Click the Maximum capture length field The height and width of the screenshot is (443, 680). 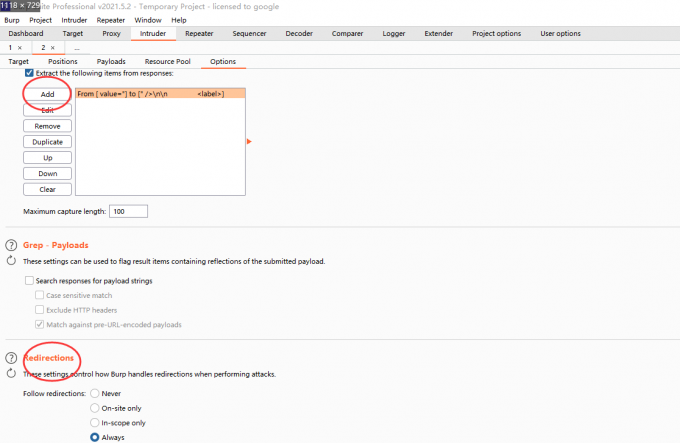coord(128,211)
